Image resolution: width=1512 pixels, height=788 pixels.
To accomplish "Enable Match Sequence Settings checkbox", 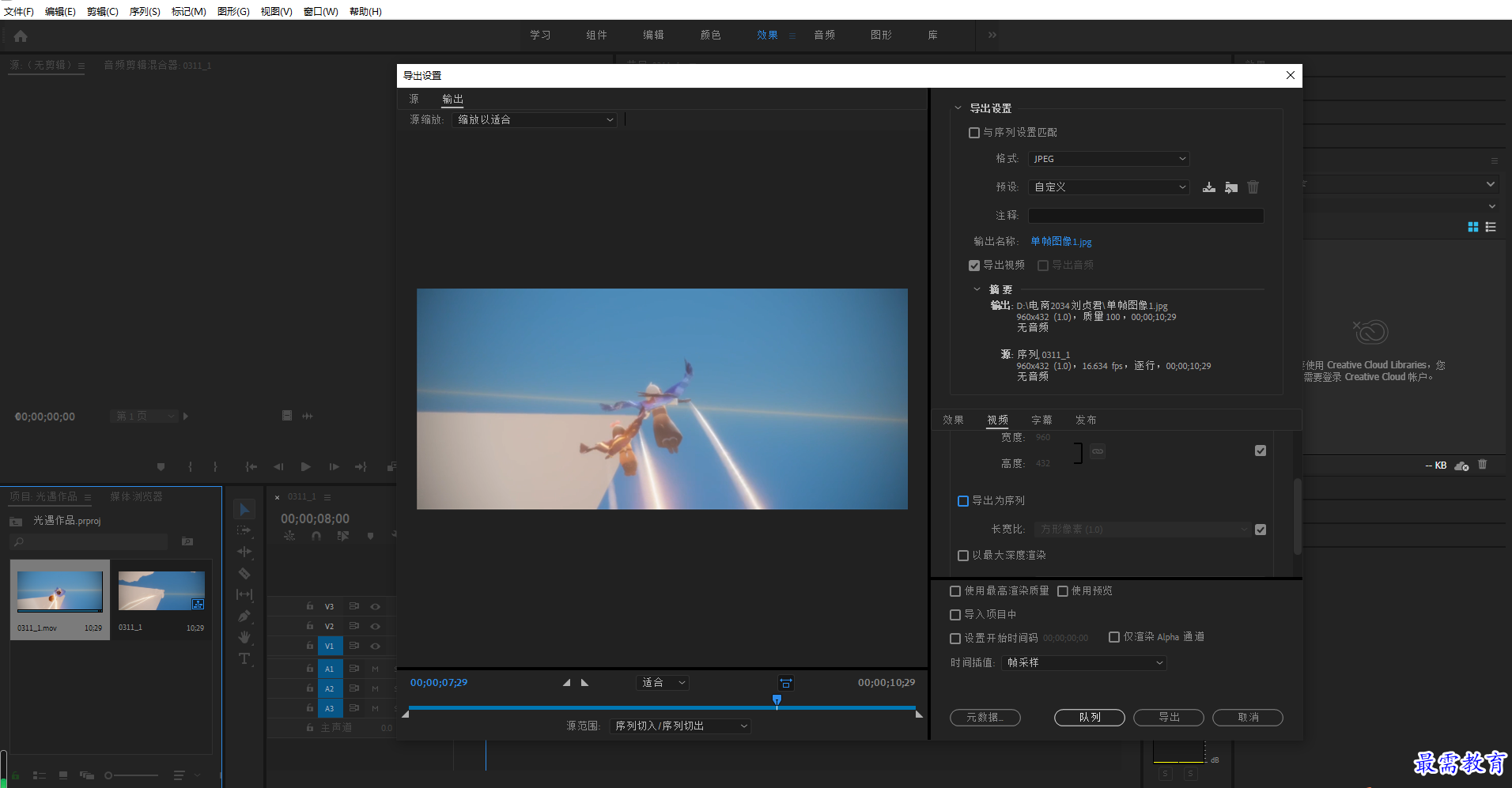I will (x=974, y=133).
